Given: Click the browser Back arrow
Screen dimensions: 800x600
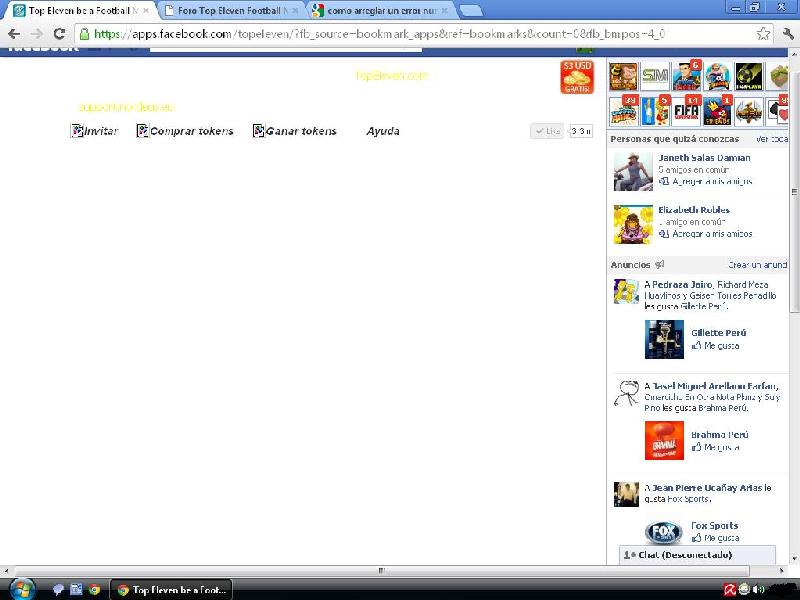Looking at the screenshot, I should coord(14,33).
